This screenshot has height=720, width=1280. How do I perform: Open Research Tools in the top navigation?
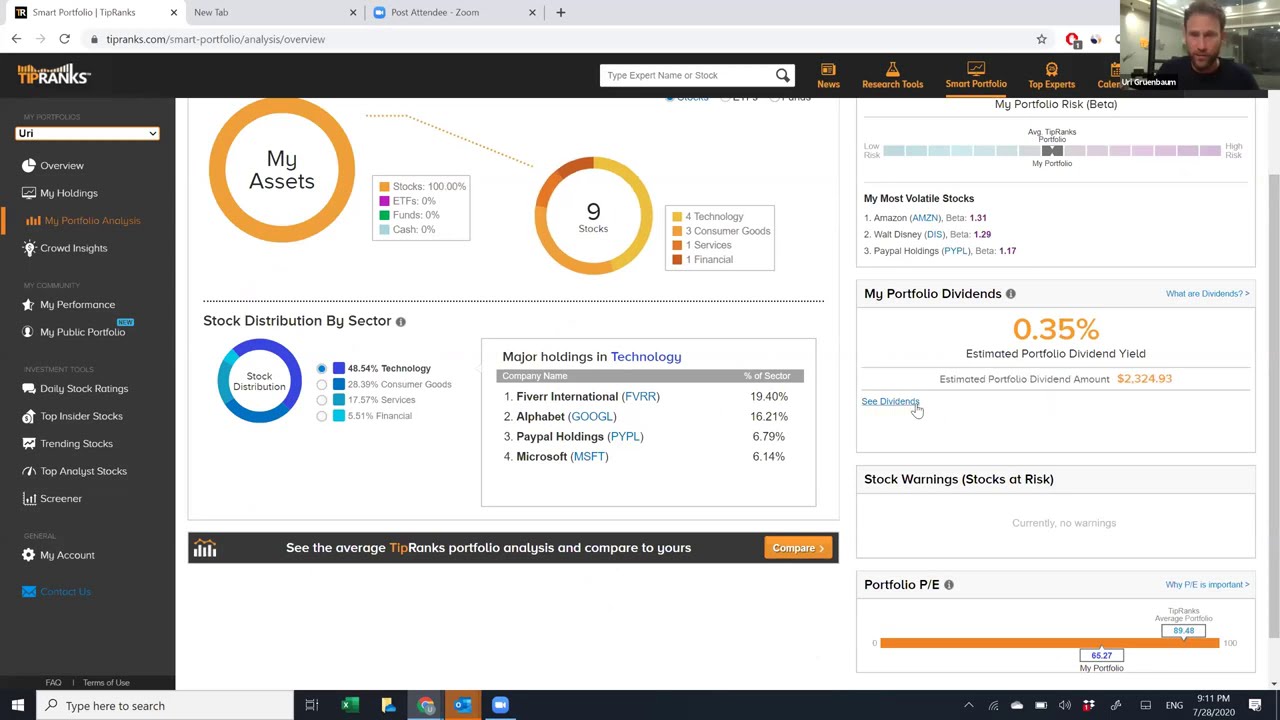point(892,75)
